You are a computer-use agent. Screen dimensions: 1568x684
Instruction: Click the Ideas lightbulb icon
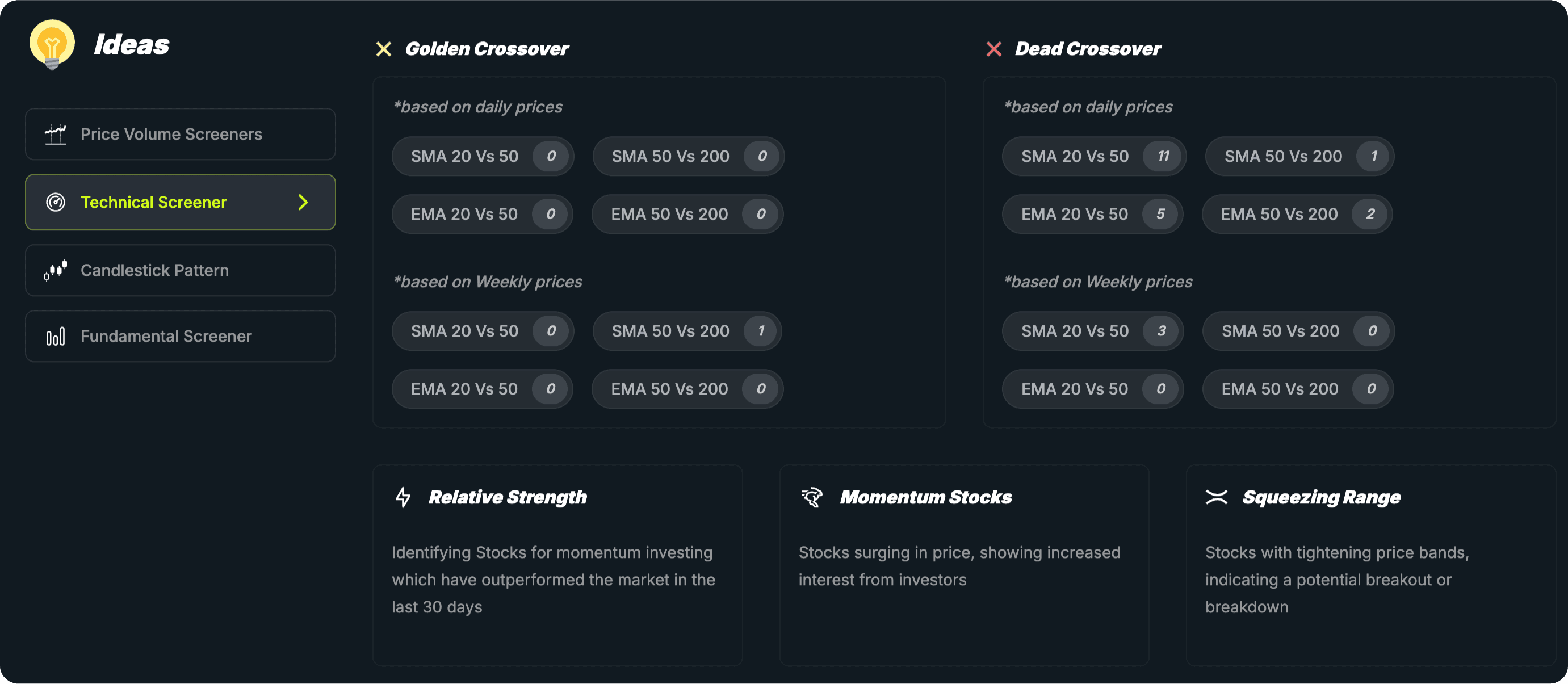pos(52,43)
